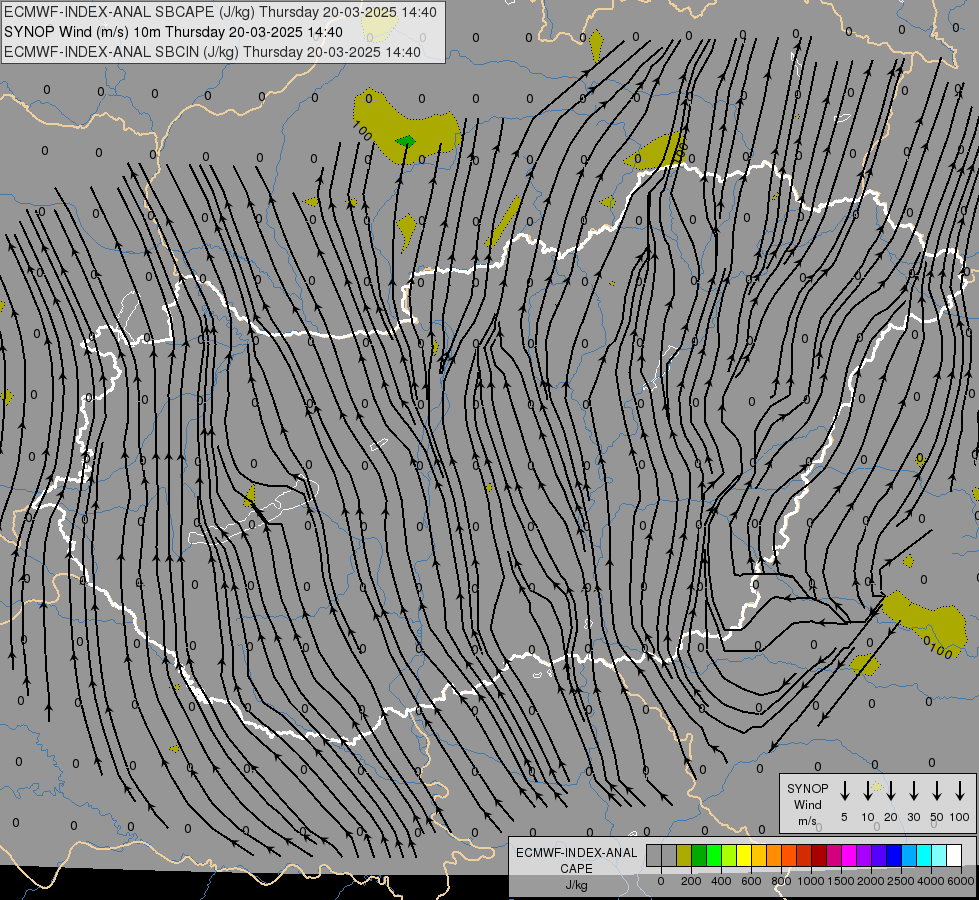This screenshot has width=979, height=900.
Task: Click the 20 m/s wind arrow in legend
Action: click(x=890, y=791)
